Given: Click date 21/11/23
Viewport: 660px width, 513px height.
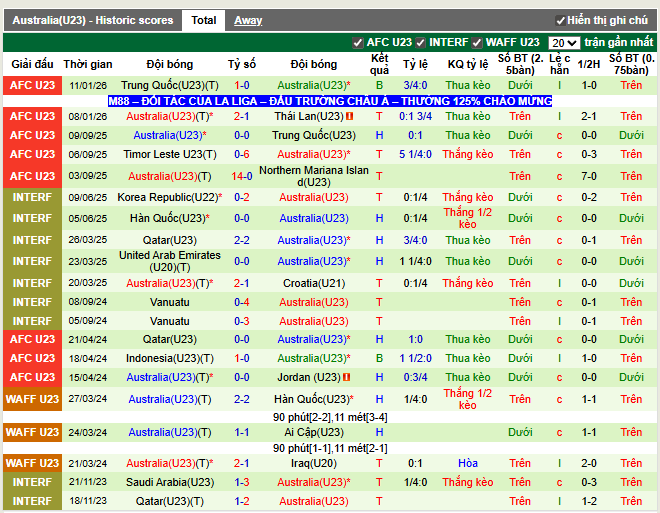Looking at the screenshot, I should tap(88, 481).
